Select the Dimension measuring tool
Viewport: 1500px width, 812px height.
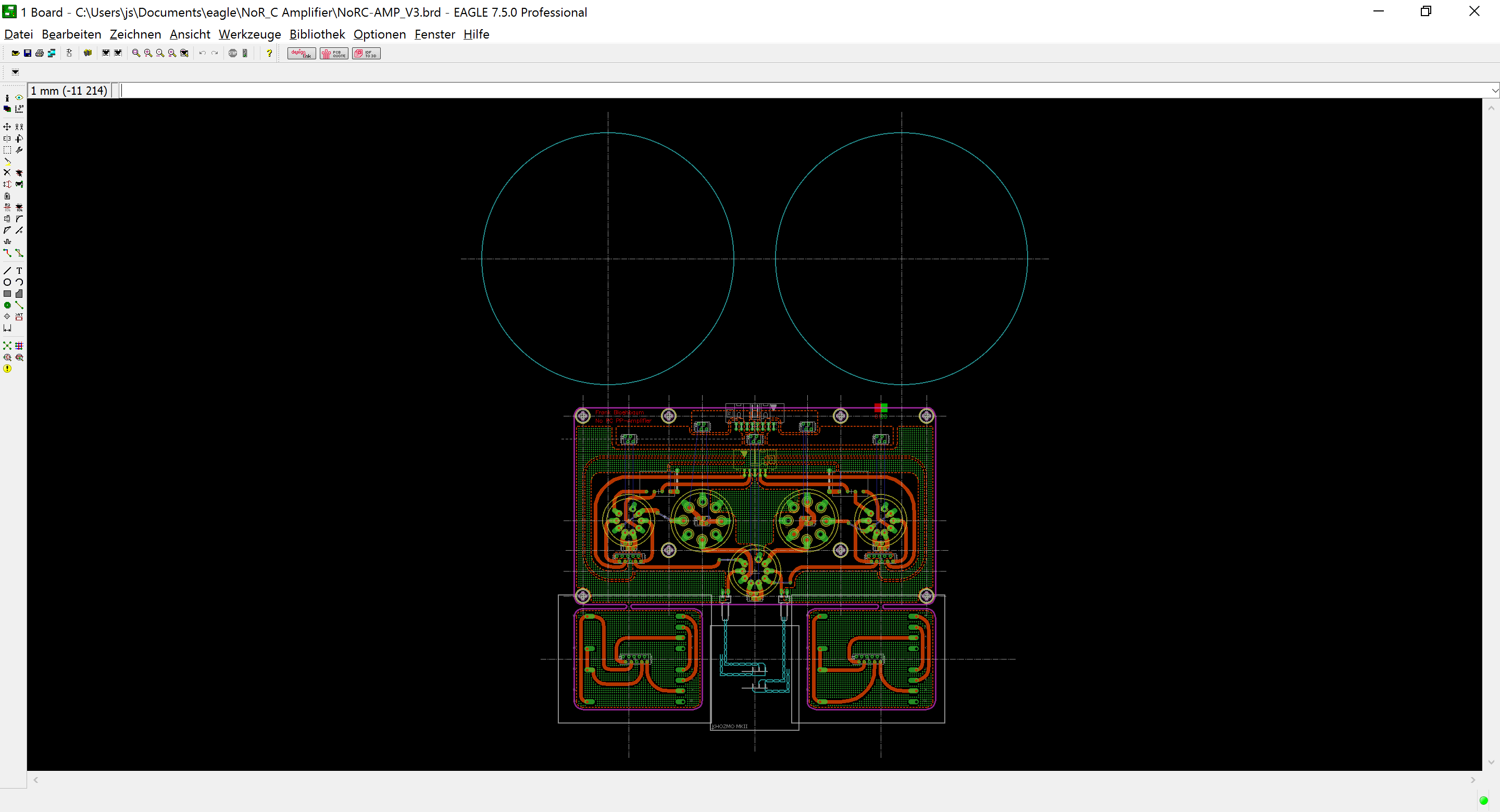(x=7, y=328)
